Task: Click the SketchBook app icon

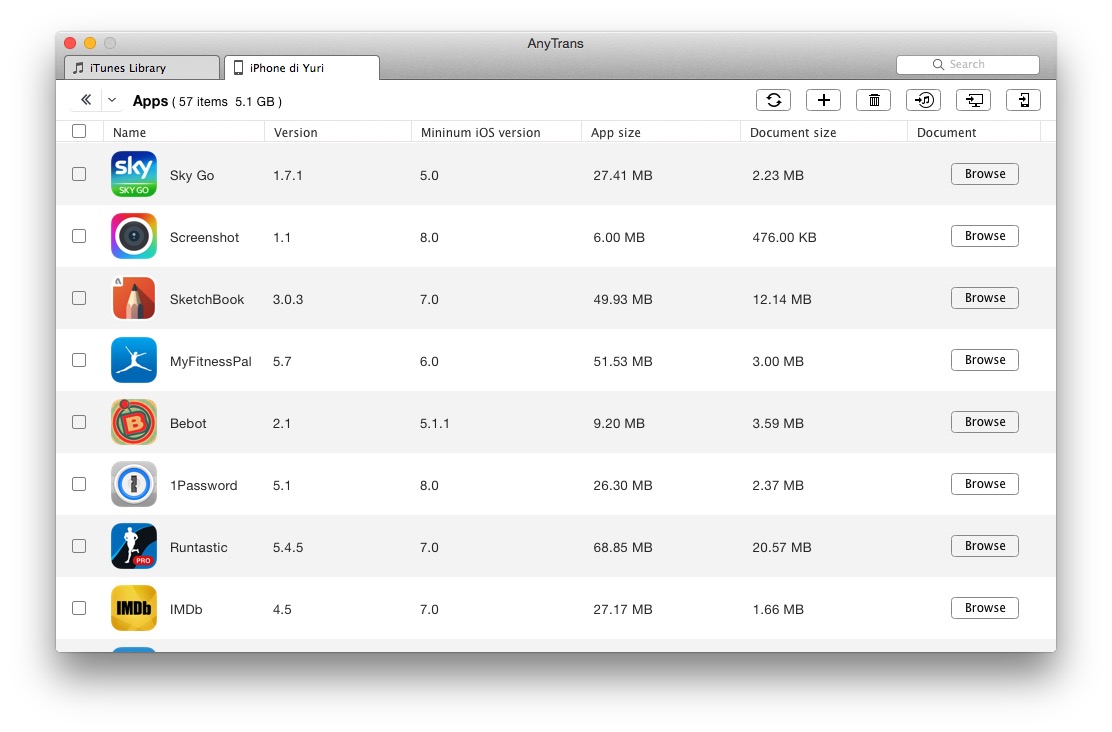Action: click(133, 298)
